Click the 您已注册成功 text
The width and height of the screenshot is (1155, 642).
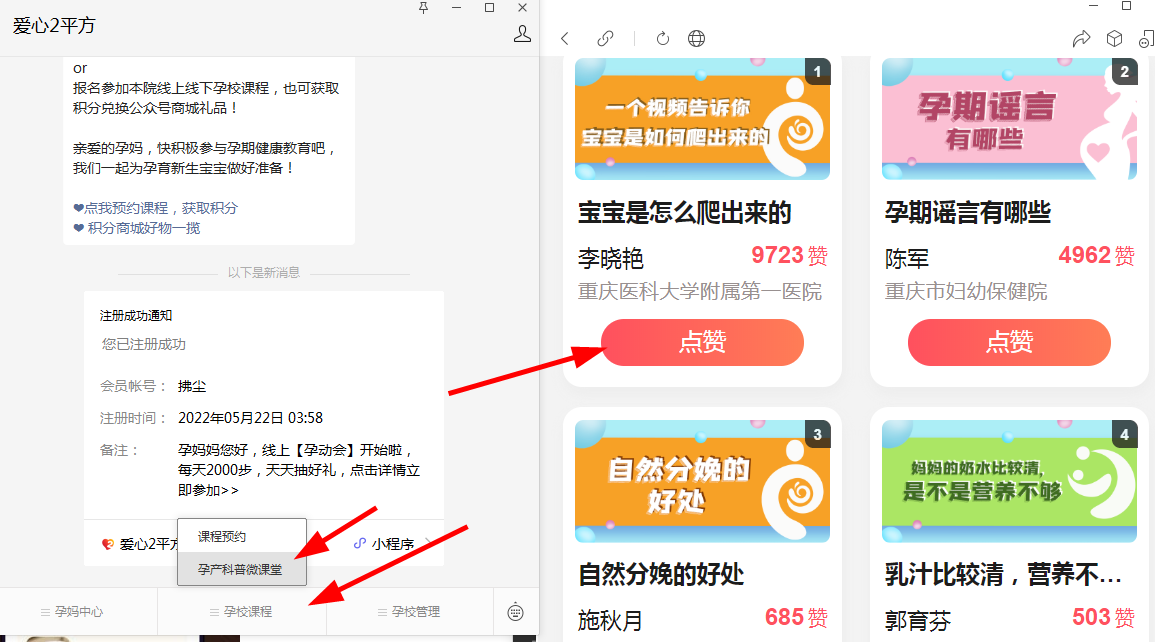(144, 344)
